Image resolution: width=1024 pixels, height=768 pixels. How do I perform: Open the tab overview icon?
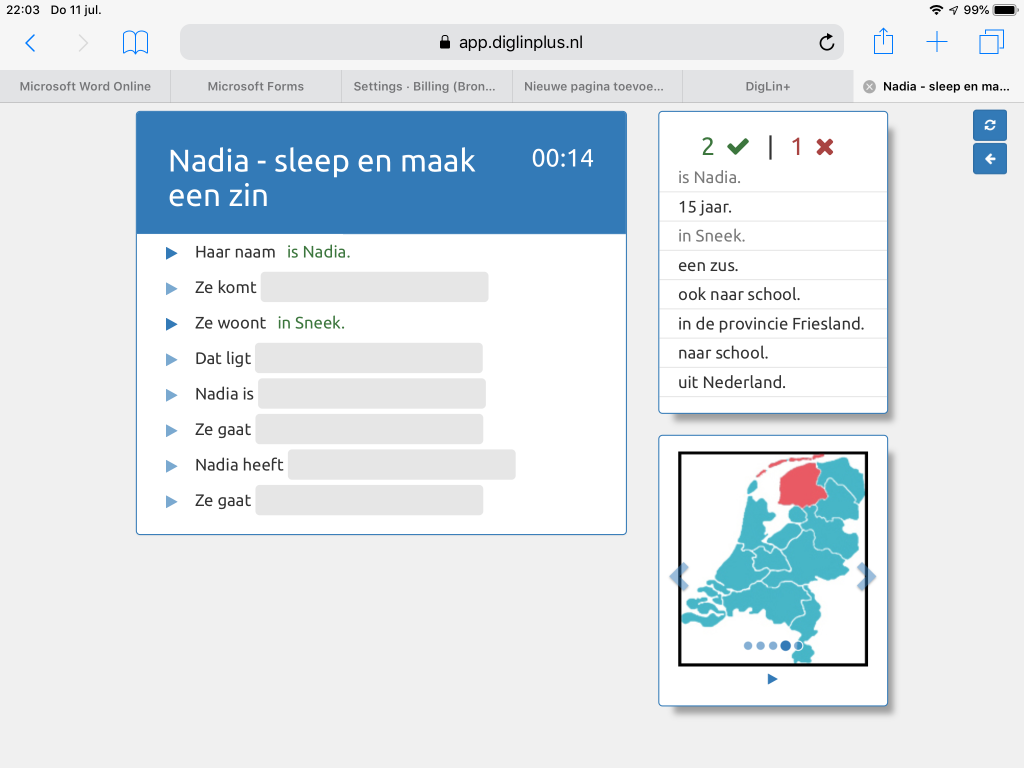[x=991, y=42]
